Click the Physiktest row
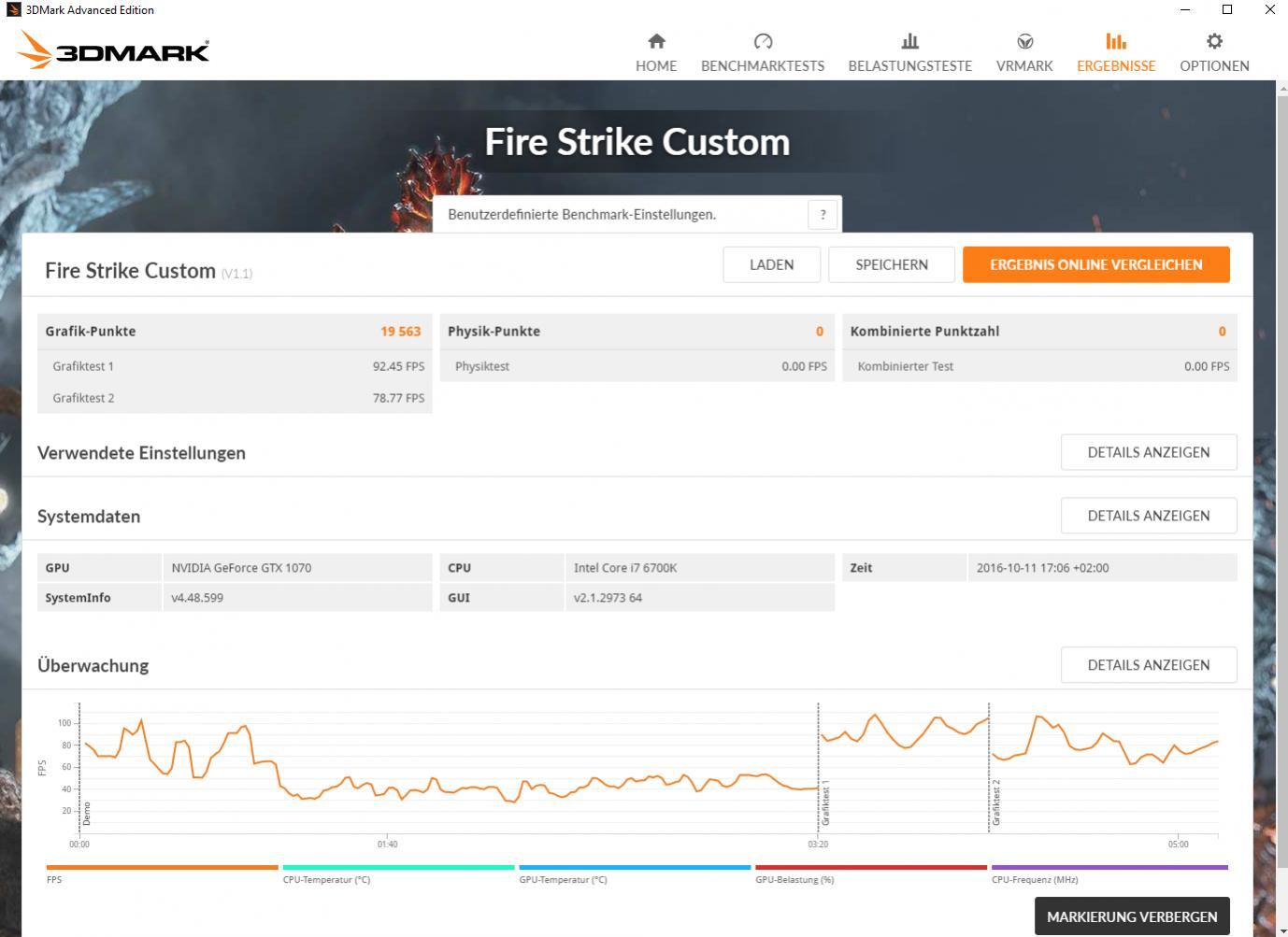1288x937 pixels. point(636,366)
